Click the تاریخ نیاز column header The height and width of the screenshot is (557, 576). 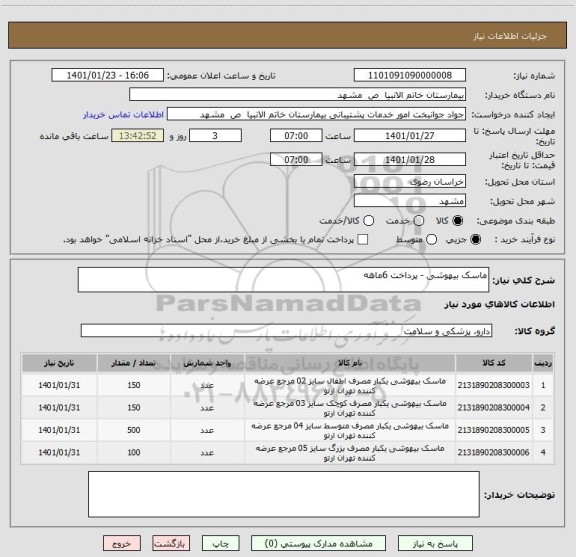(59, 363)
